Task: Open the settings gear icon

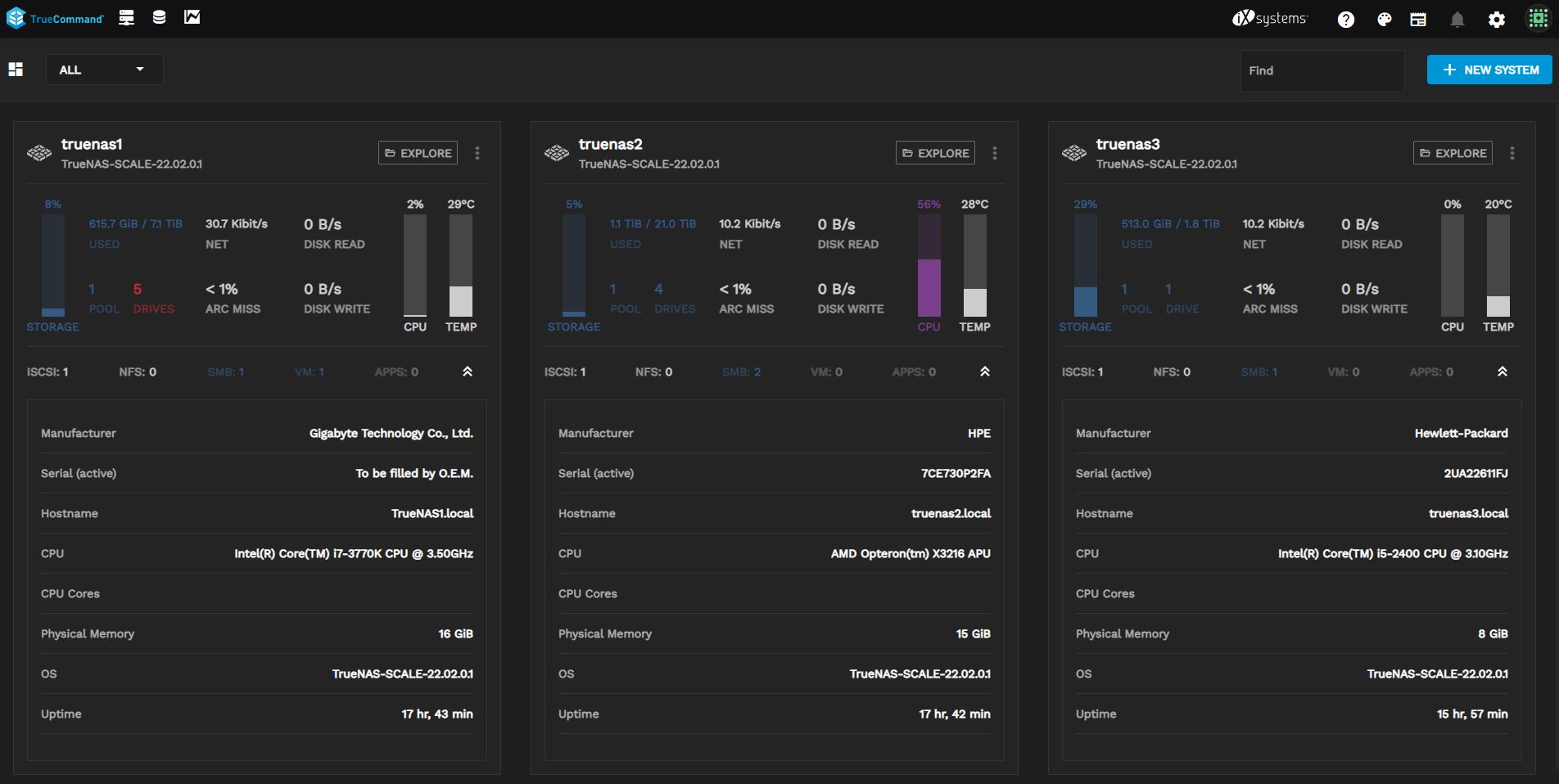Action: click(1496, 19)
